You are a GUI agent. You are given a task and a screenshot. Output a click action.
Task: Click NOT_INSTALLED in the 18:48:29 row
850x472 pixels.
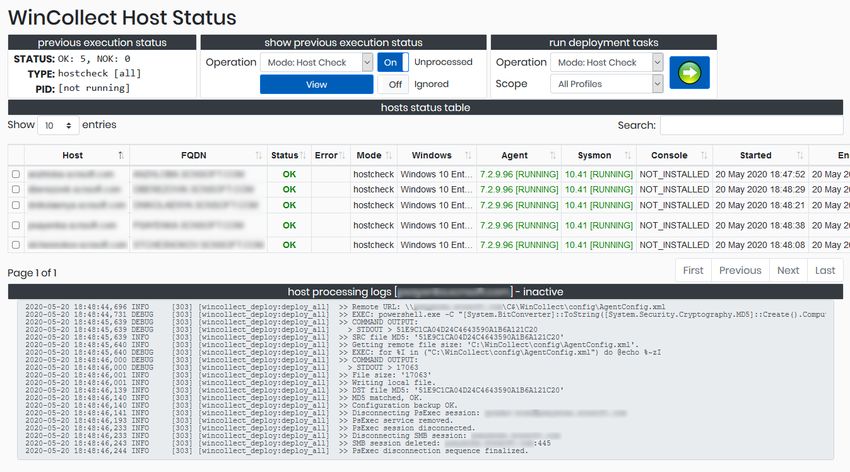[674, 189]
